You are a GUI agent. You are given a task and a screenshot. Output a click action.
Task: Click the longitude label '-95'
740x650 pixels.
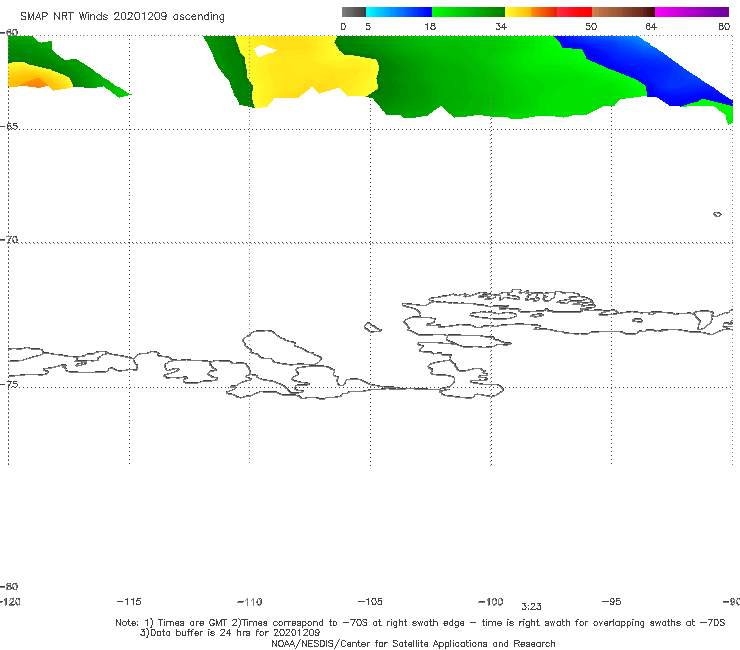[612, 602]
